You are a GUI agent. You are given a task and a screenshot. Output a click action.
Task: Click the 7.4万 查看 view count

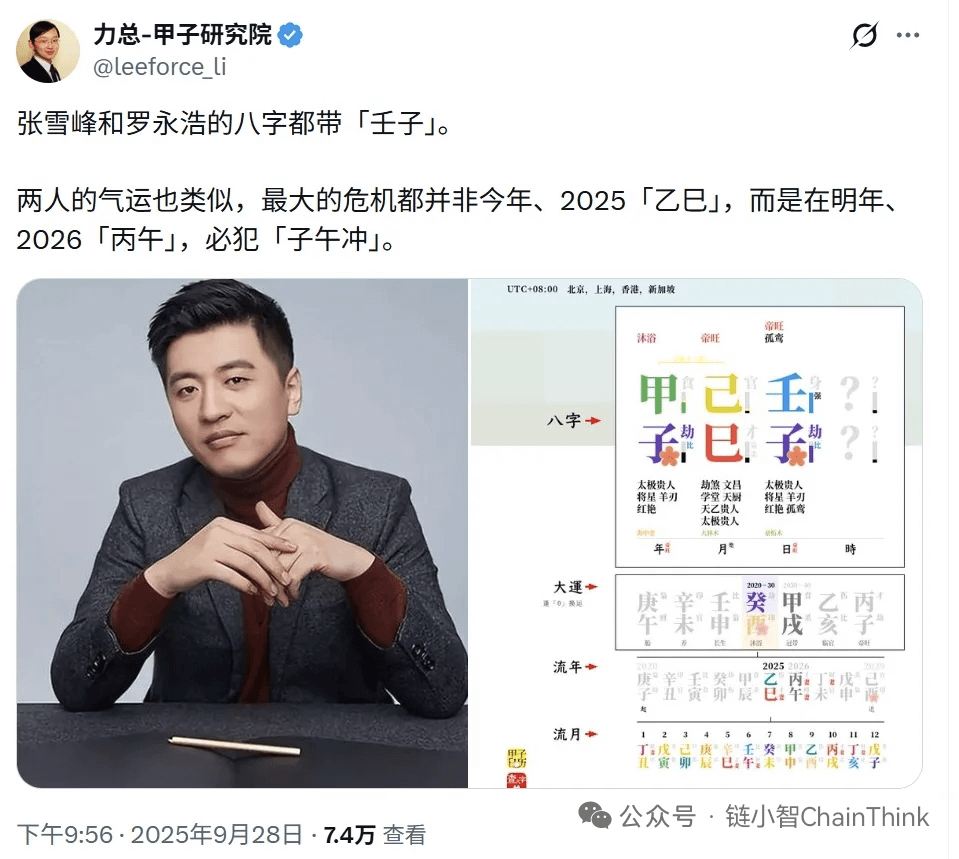coord(374,835)
